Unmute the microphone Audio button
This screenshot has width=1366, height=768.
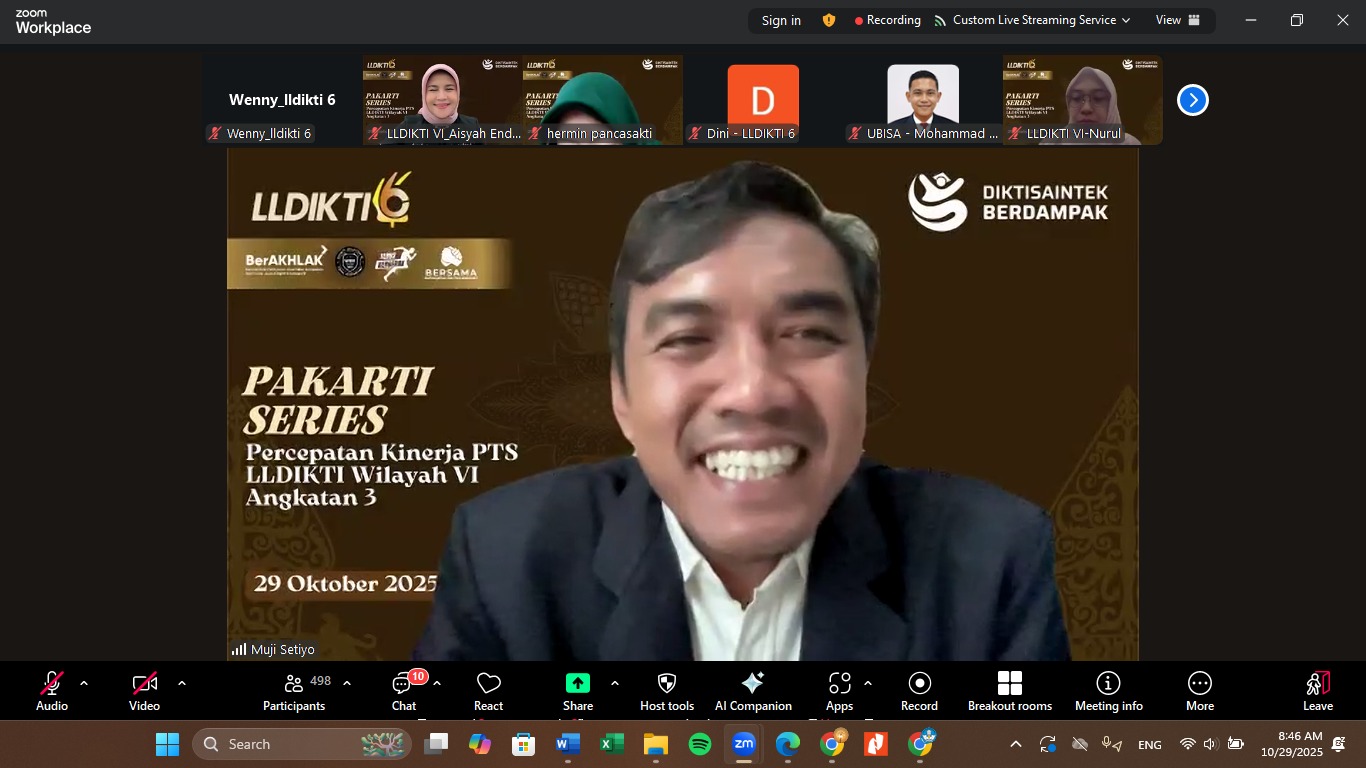[52, 689]
